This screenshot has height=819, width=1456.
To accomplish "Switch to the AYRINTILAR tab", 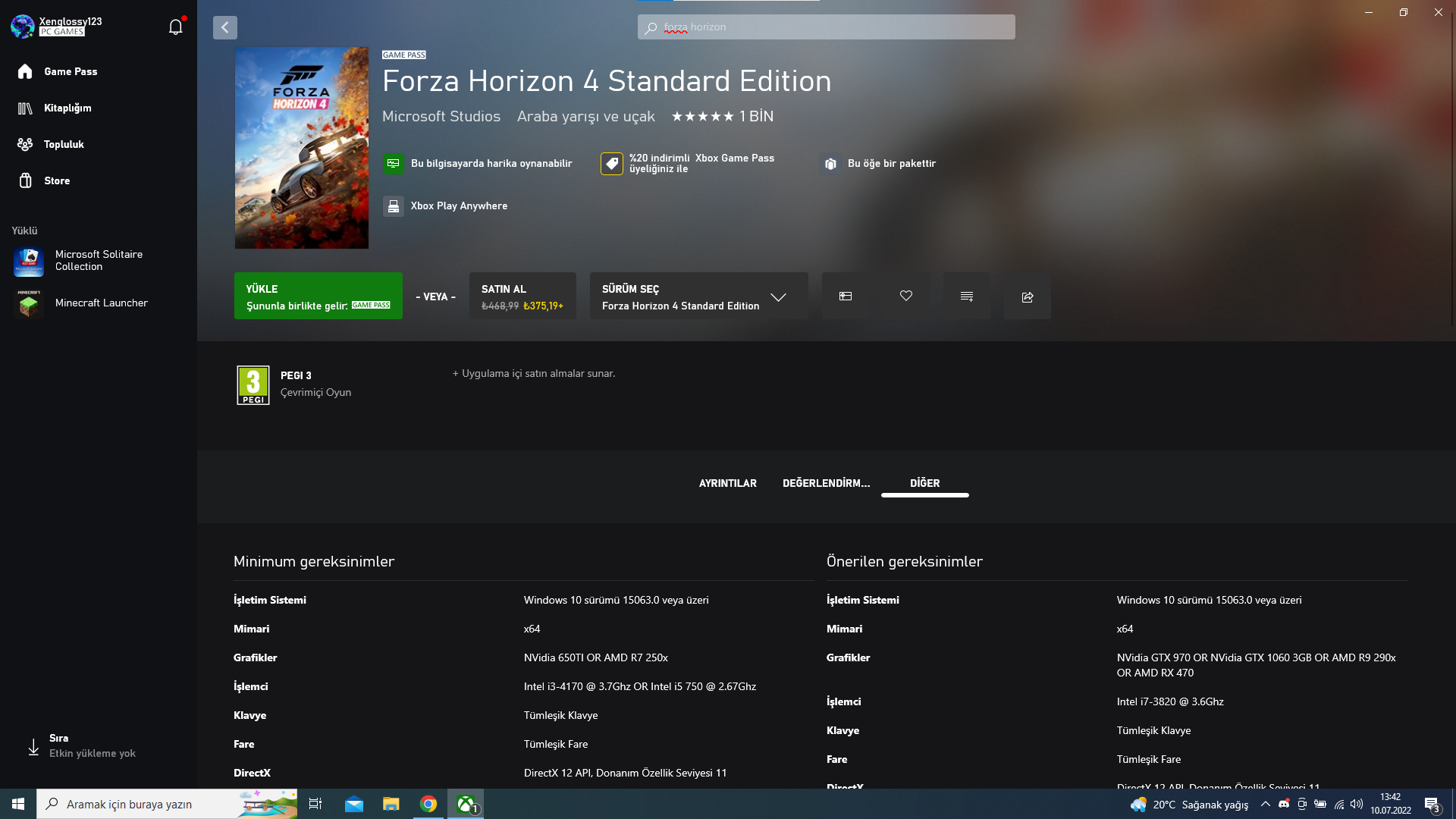I will tap(727, 483).
